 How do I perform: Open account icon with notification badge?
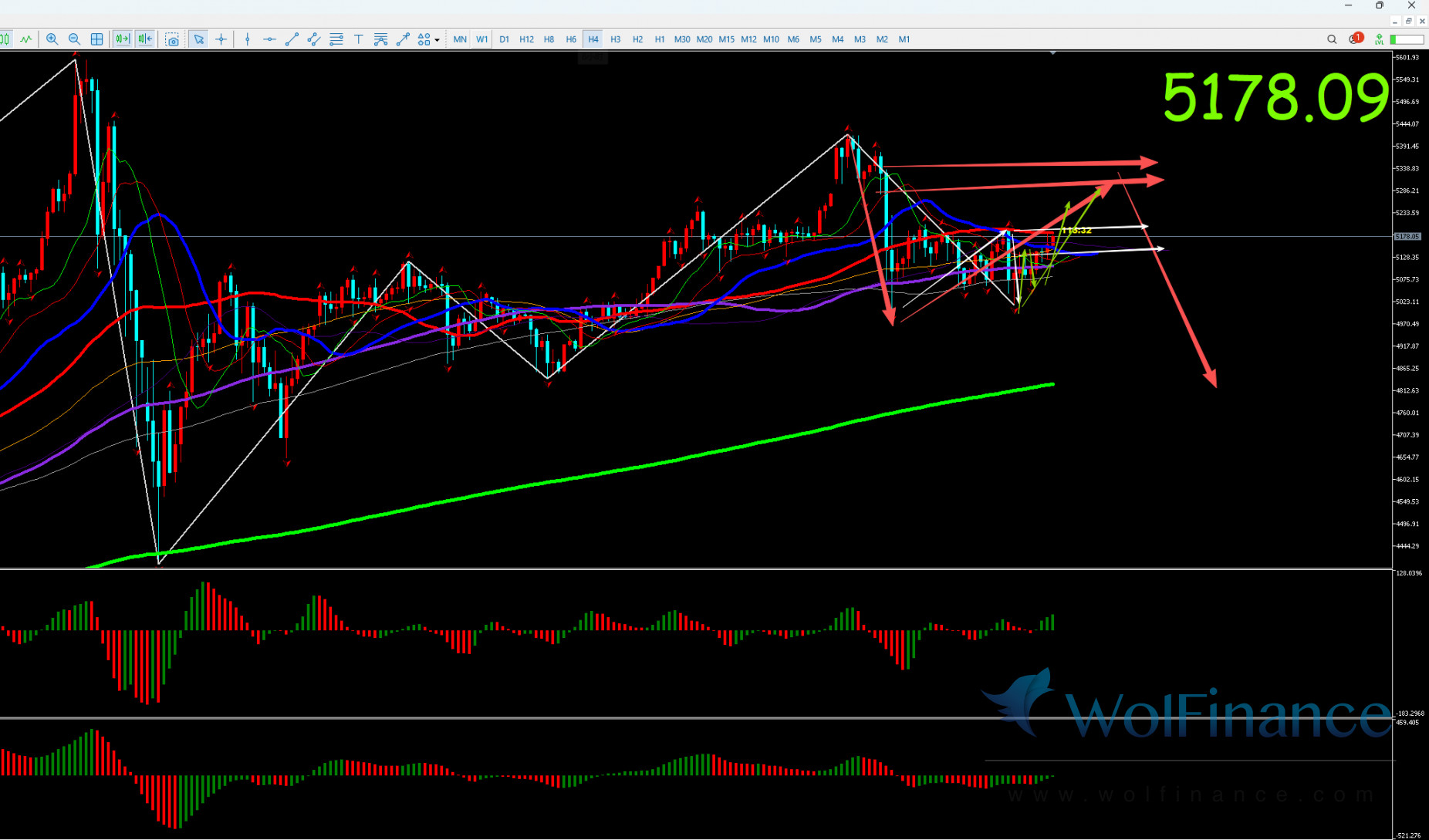tap(1355, 39)
